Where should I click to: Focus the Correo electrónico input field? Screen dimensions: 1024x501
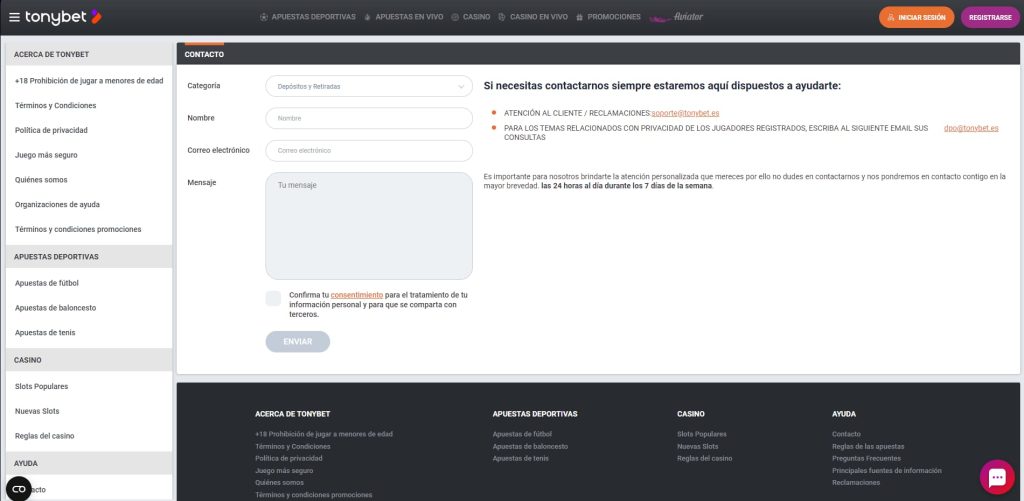(369, 150)
